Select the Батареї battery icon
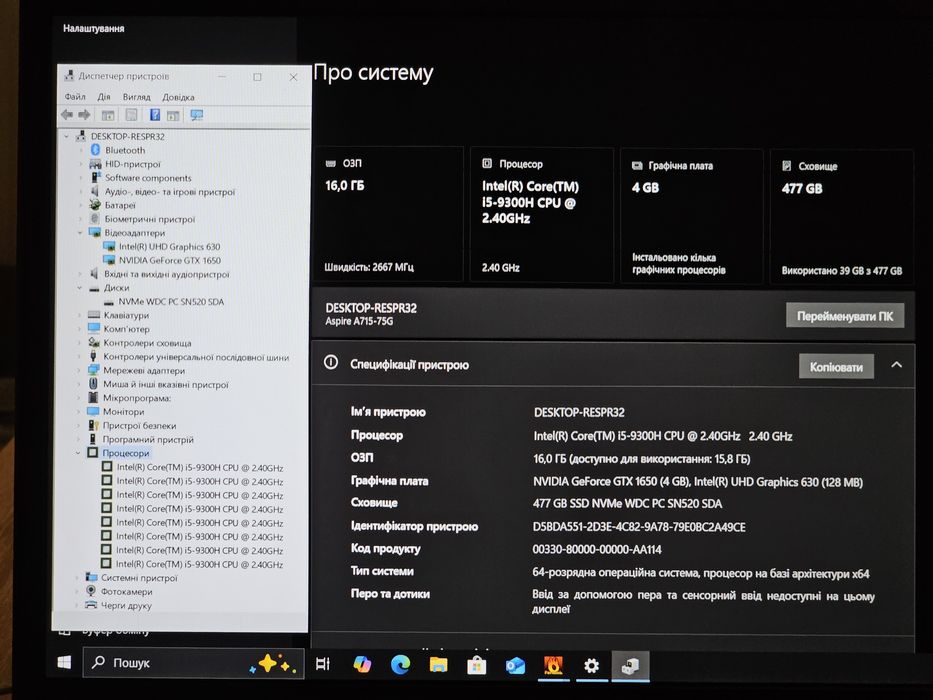The height and width of the screenshot is (700, 933). pyautogui.click(x=95, y=205)
